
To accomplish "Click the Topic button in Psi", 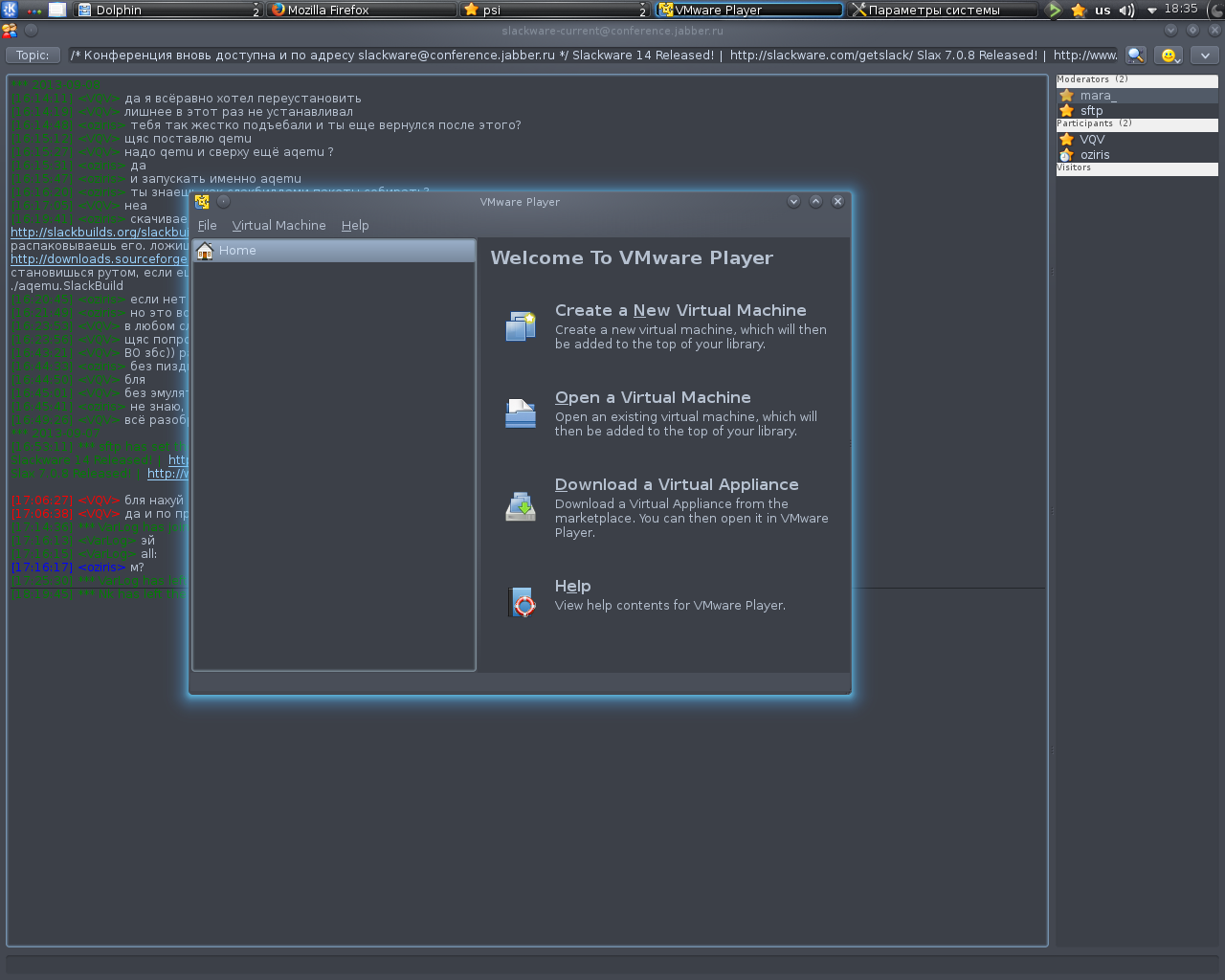I will click(x=33, y=56).
